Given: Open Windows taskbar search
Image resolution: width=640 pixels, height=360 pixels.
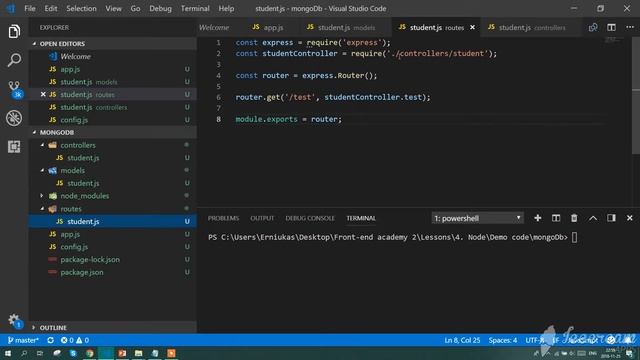Looking at the screenshot, I should (x=24, y=353).
